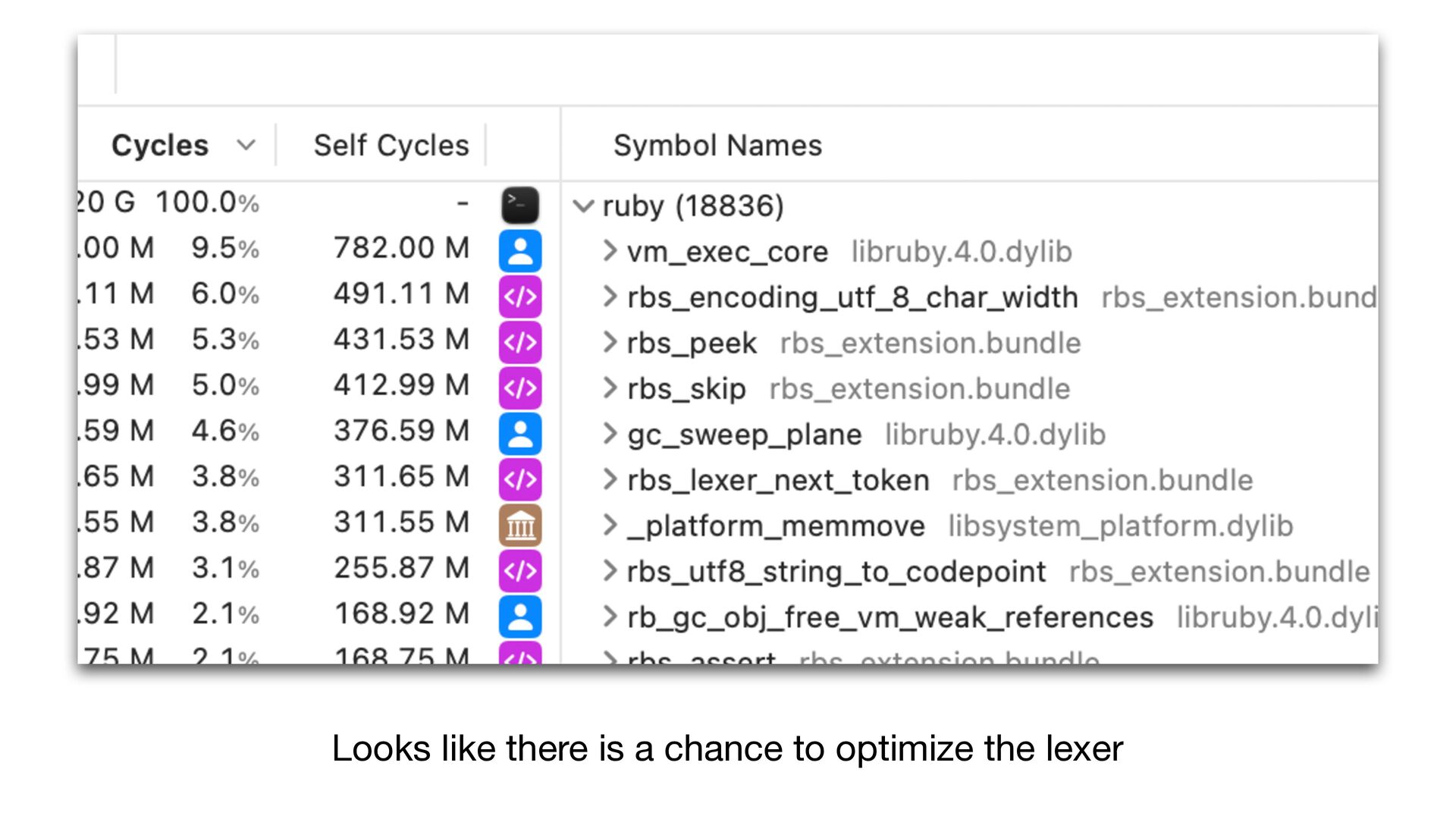This screenshot has height=819, width=1456.
Task: Click the terminal icon beside ruby process
Action: click(x=520, y=205)
